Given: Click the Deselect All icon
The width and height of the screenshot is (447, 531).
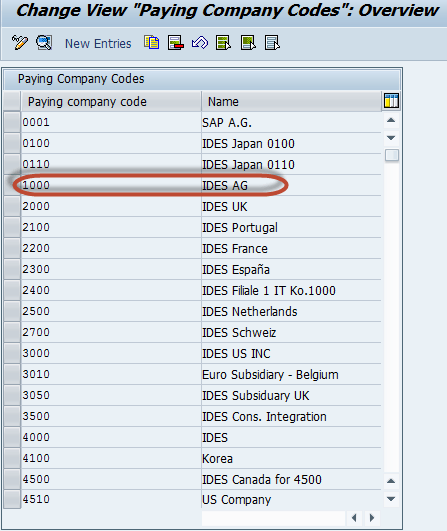Looking at the screenshot, I should tap(272, 43).
